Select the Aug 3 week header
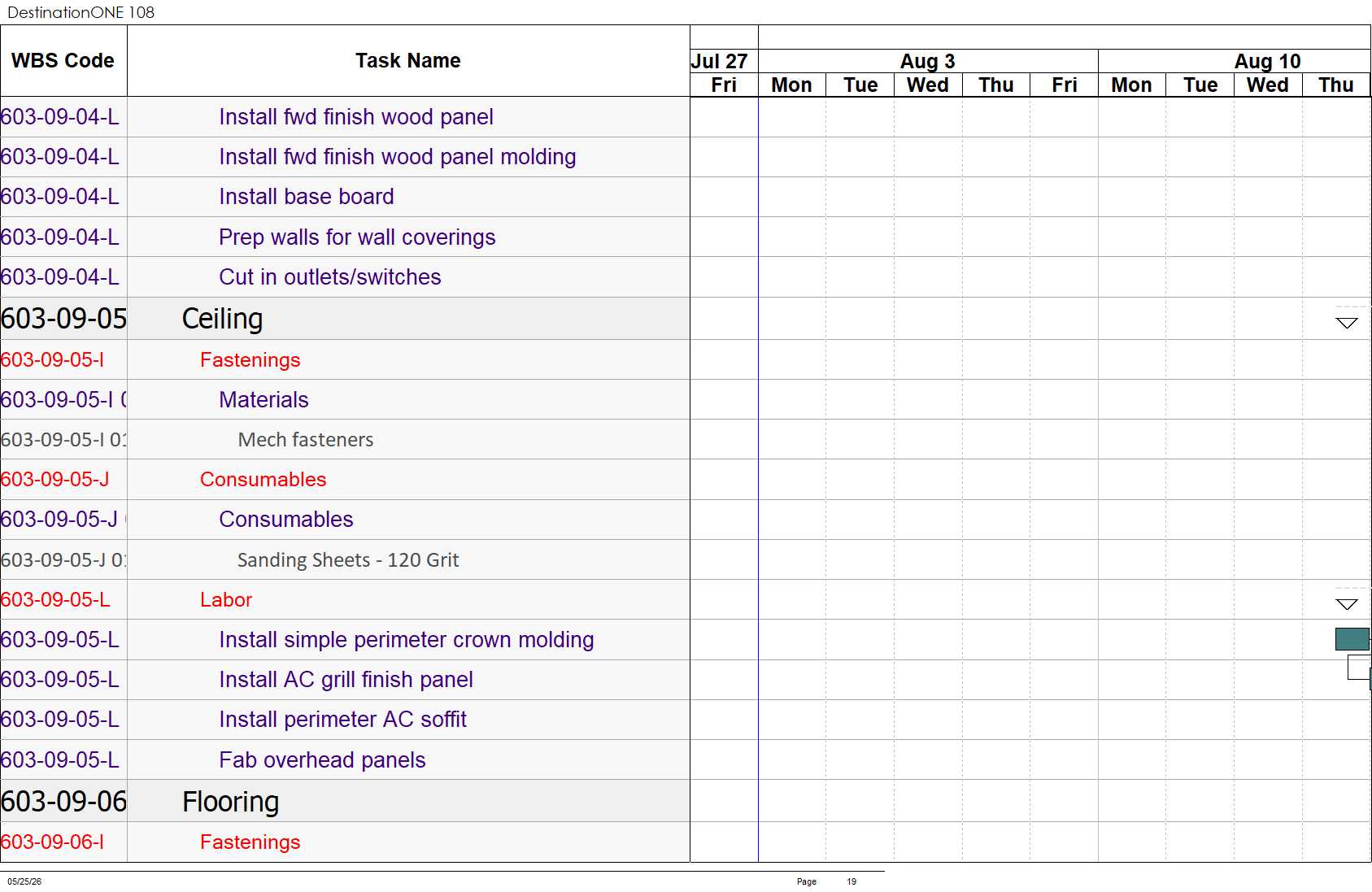1372x892 pixels. tap(928, 61)
